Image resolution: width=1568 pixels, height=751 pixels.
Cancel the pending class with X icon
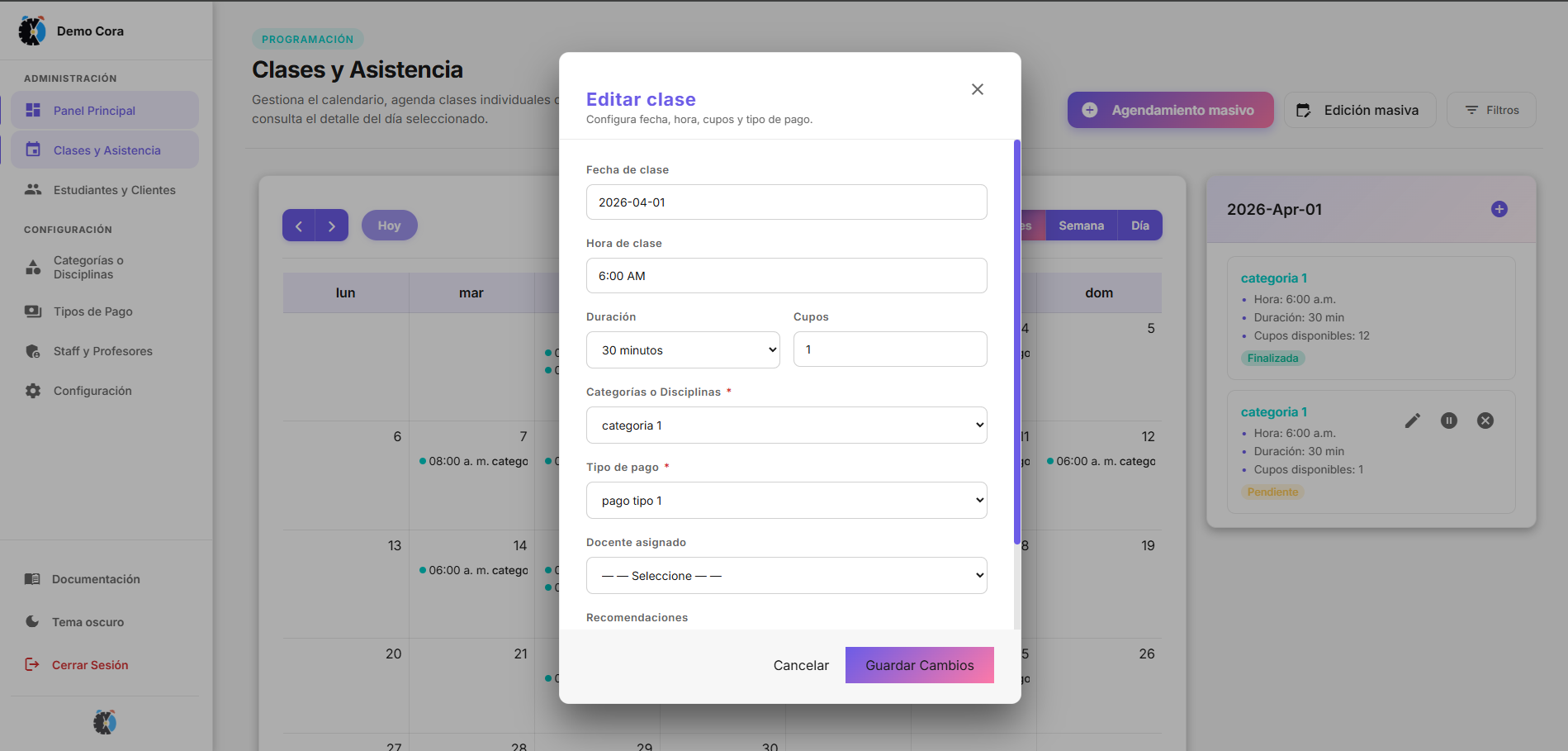coord(1485,421)
